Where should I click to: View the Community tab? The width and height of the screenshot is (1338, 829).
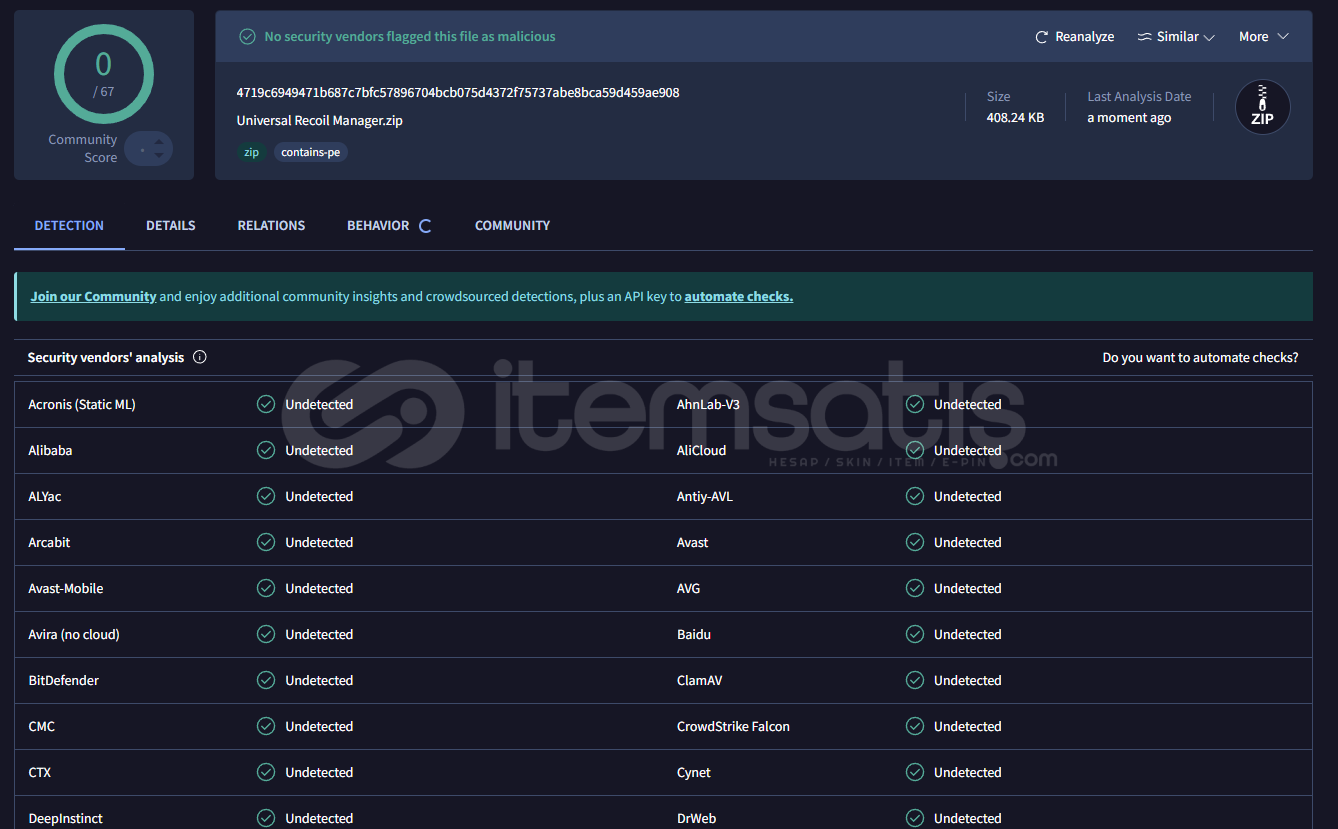pyautogui.click(x=512, y=226)
